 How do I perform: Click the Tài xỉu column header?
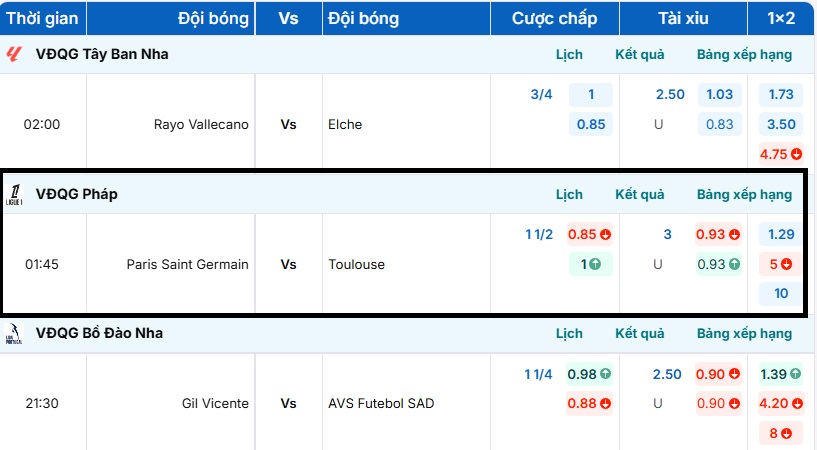click(683, 19)
